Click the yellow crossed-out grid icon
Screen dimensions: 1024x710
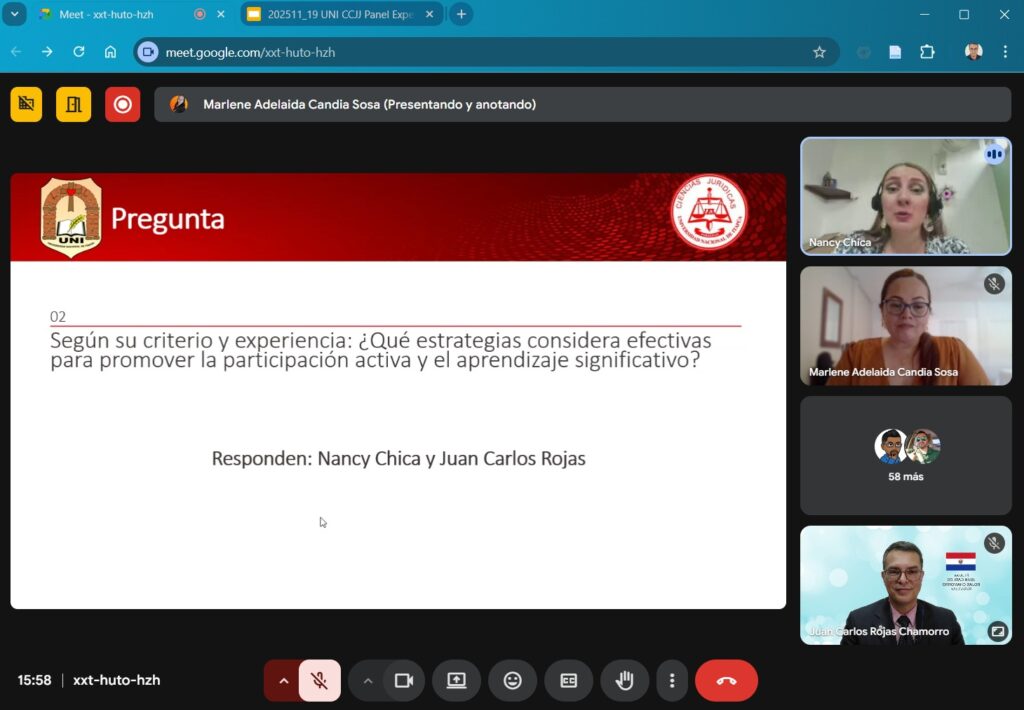(26, 104)
